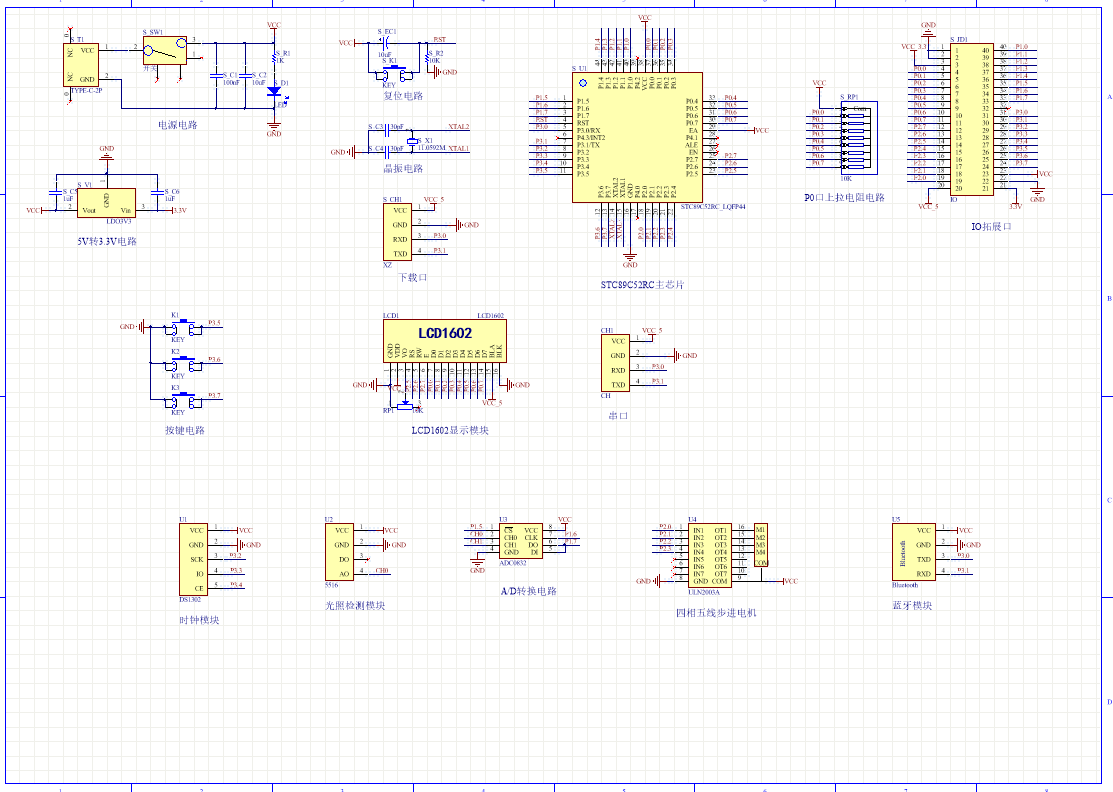Select the S_U1 STC89C52RC chip body
The image size is (1113, 792).
coord(637,137)
